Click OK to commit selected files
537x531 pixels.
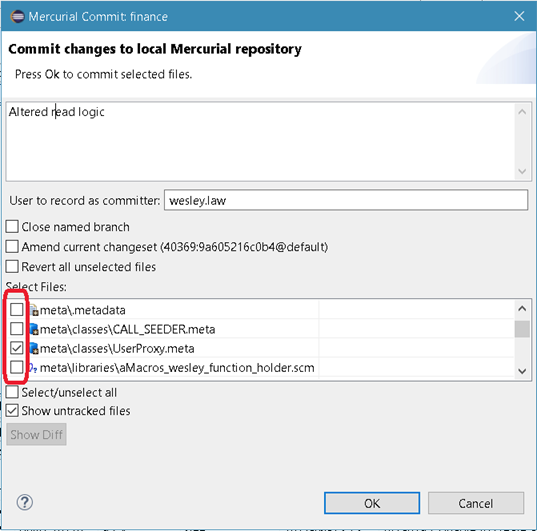coord(372,503)
